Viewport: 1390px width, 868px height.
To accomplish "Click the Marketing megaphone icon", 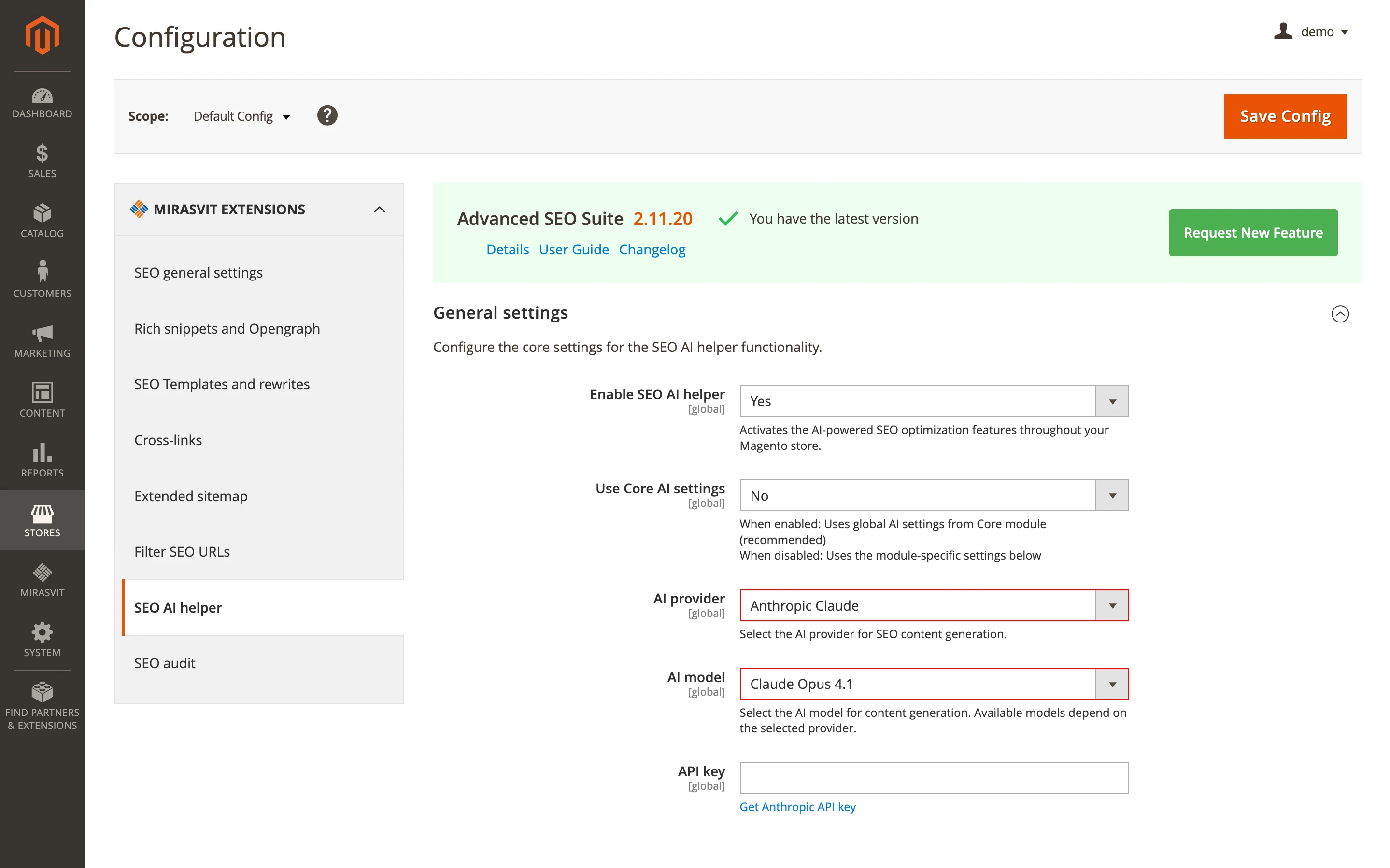I will point(42,339).
